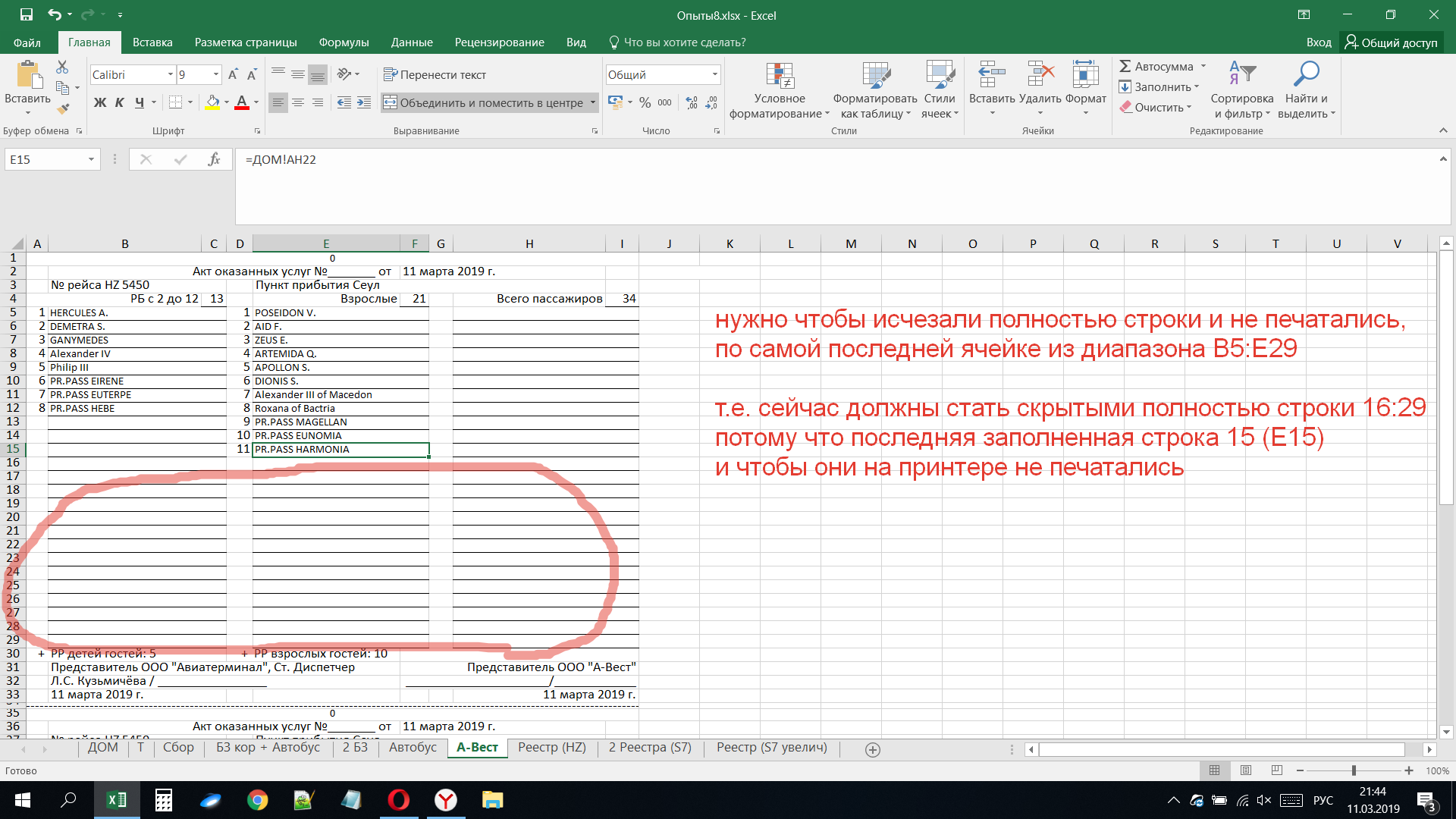The image size is (1456, 819).
Task: Switch to Page Break Preview view
Action: [1277, 770]
